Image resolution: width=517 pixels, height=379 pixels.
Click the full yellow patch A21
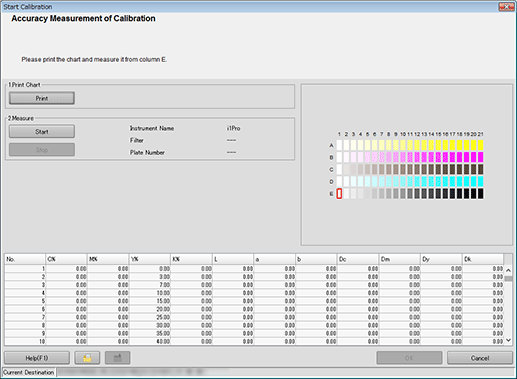tap(480, 145)
